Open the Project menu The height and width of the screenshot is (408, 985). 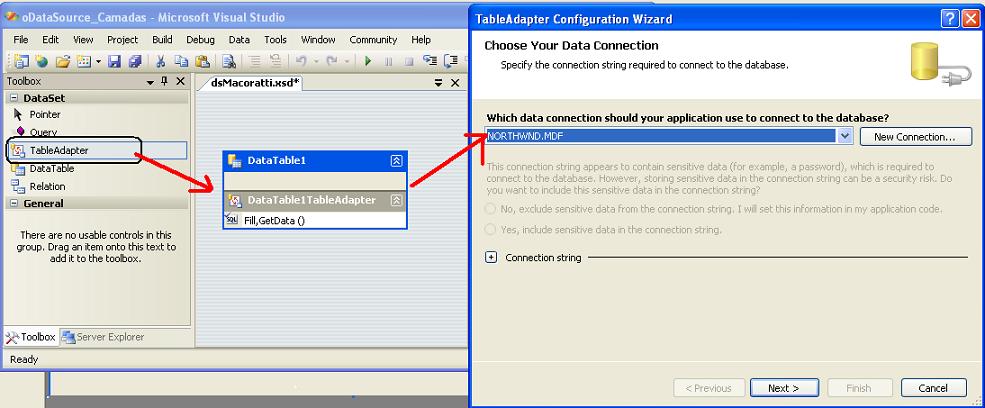tap(122, 40)
